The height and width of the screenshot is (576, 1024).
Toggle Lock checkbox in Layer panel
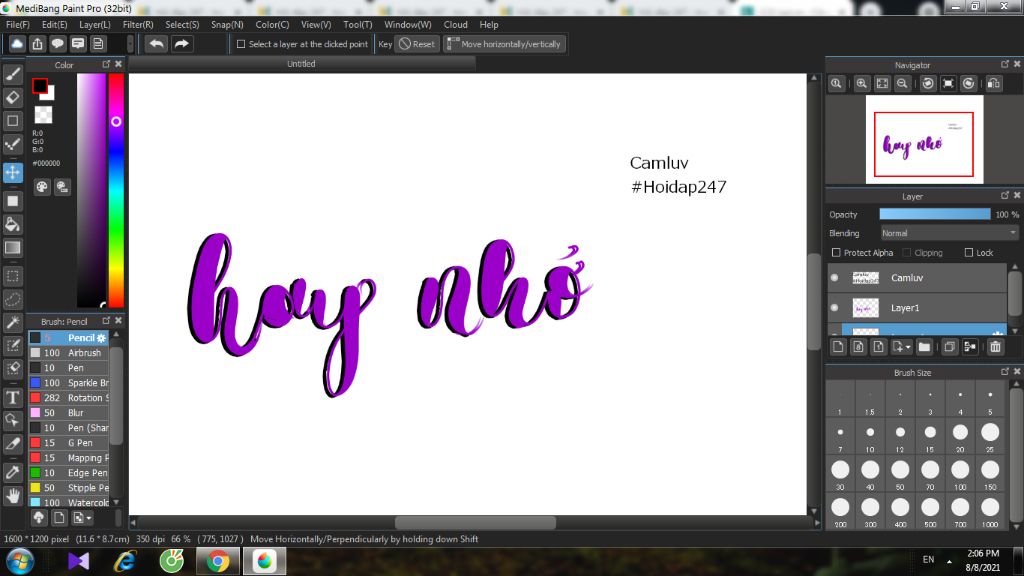pos(969,253)
